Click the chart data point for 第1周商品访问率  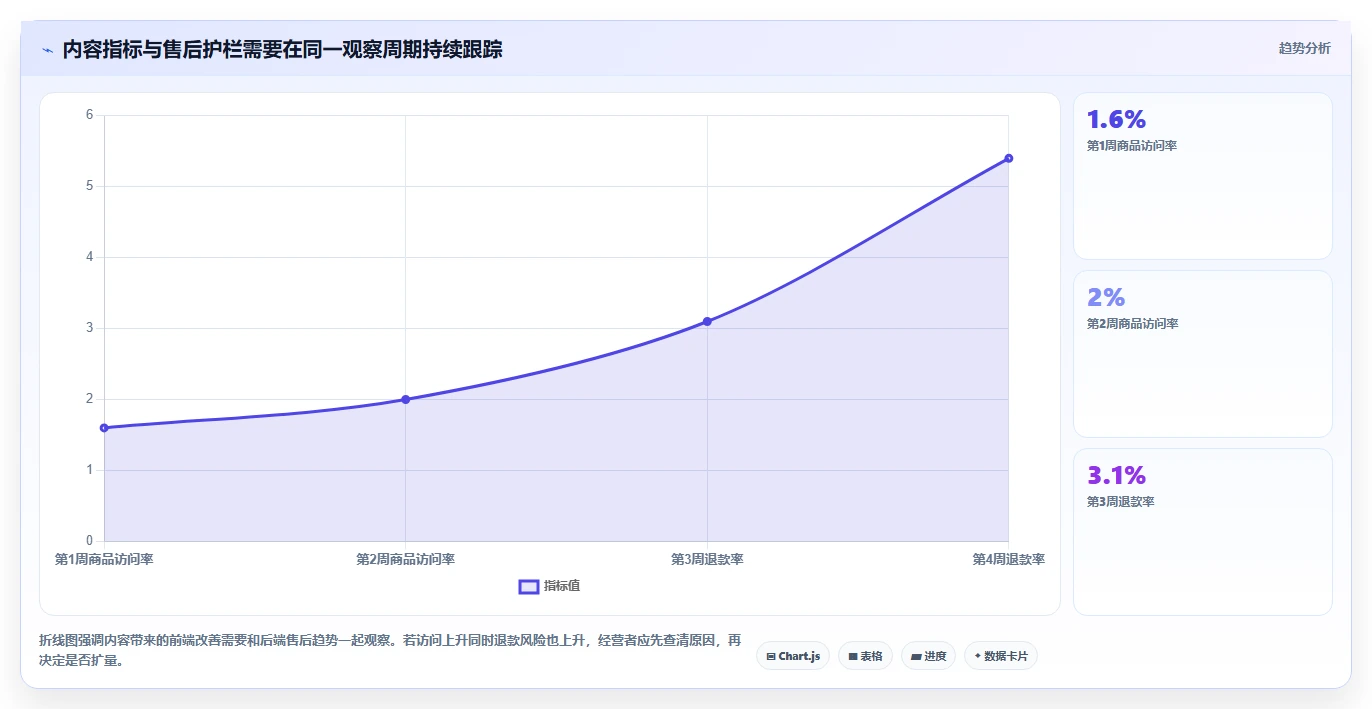coord(104,428)
